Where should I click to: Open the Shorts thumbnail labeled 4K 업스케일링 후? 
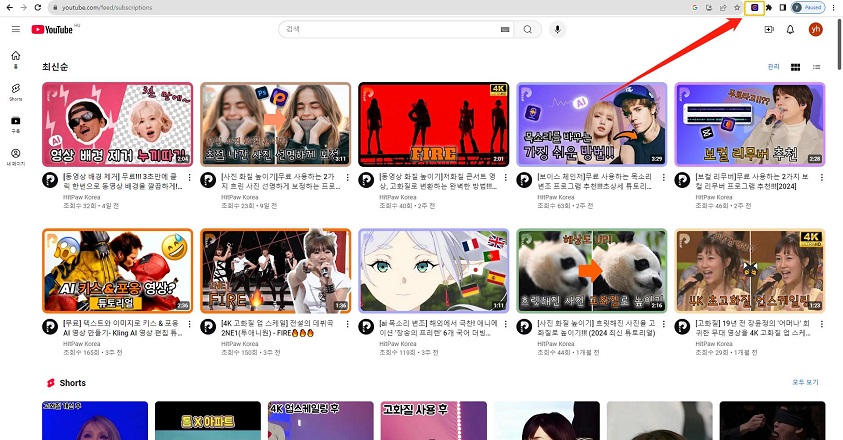click(x=321, y=421)
